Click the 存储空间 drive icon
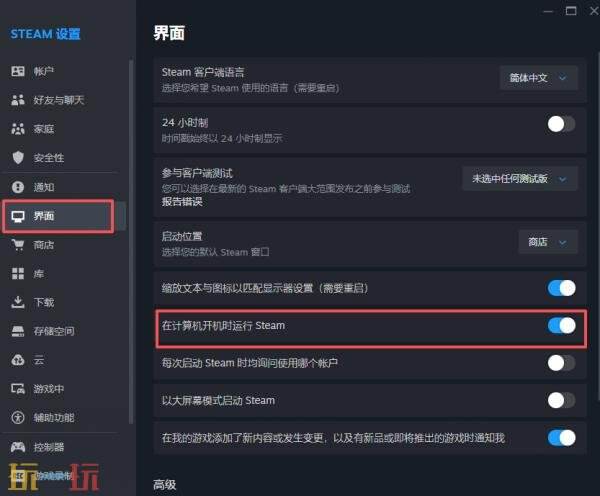The height and width of the screenshot is (496, 600). (18, 331)
